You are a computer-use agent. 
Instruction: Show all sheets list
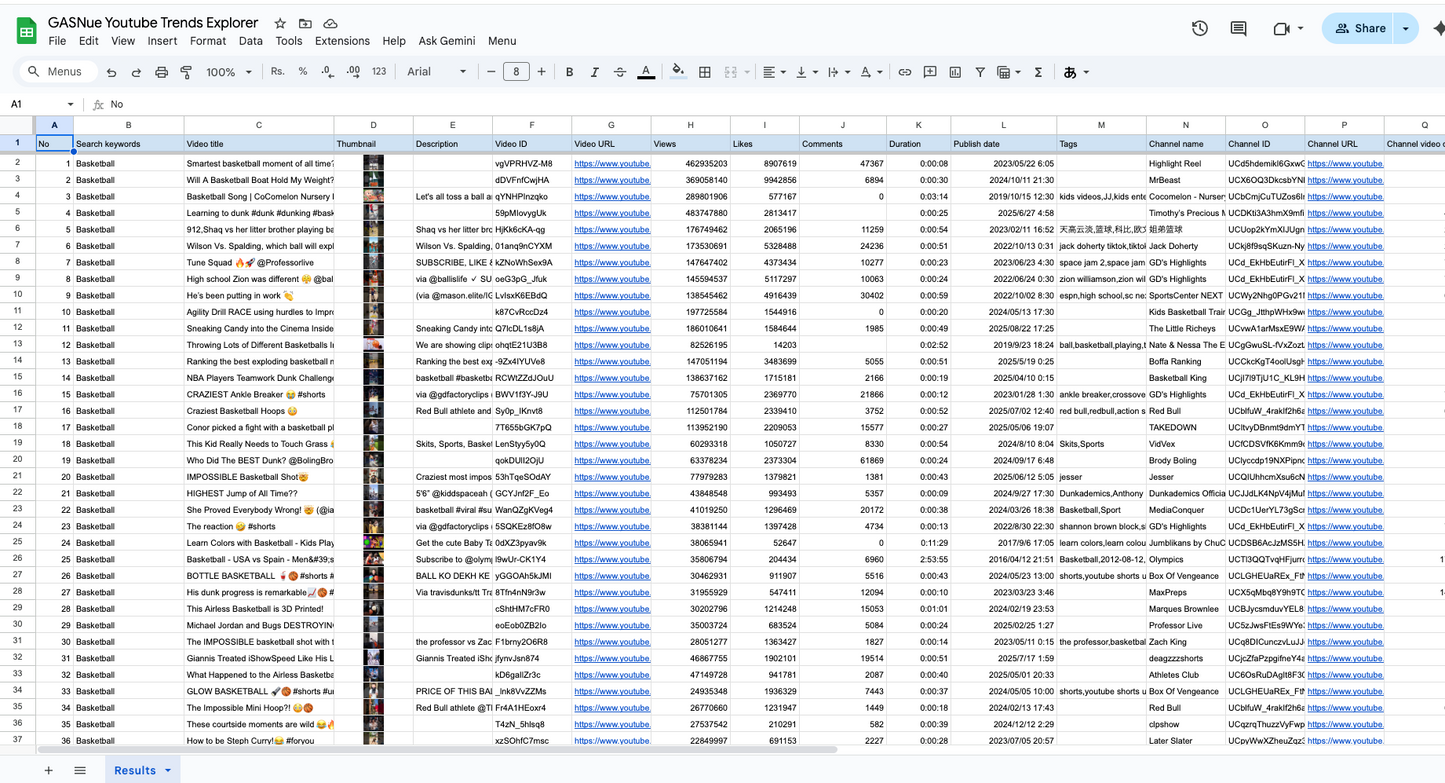(x=80, y=770)
